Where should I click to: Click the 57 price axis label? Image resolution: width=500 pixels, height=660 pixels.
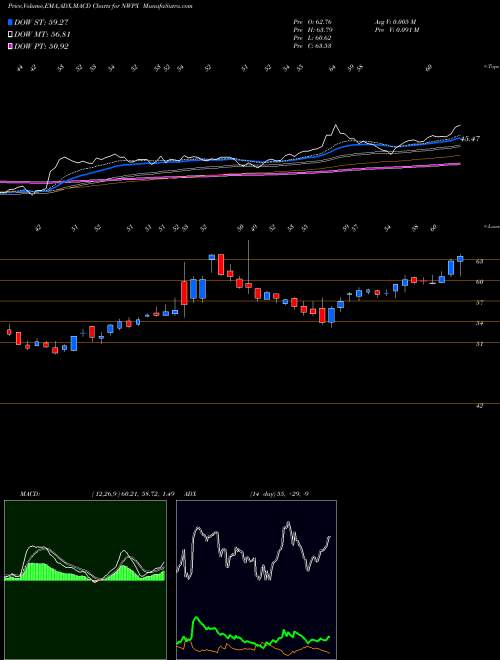[479, 303]
